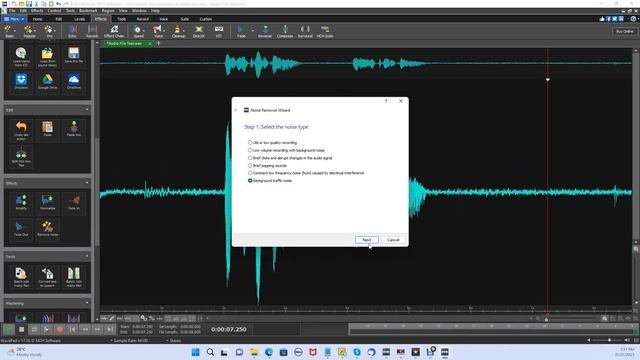Click the Buy Online button
Image resolution: width=640 pixels, height=360 pixels.
tap(624, 31)
